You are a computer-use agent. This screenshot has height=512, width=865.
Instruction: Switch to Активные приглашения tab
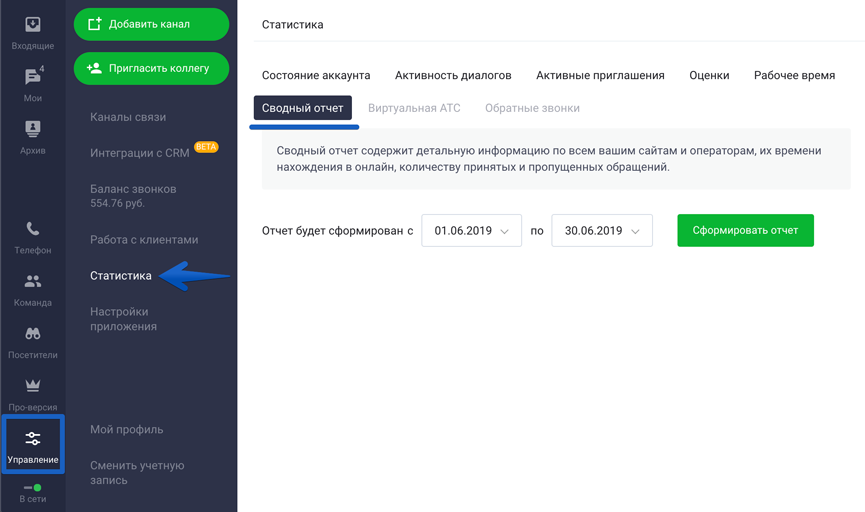pos(600,75)
